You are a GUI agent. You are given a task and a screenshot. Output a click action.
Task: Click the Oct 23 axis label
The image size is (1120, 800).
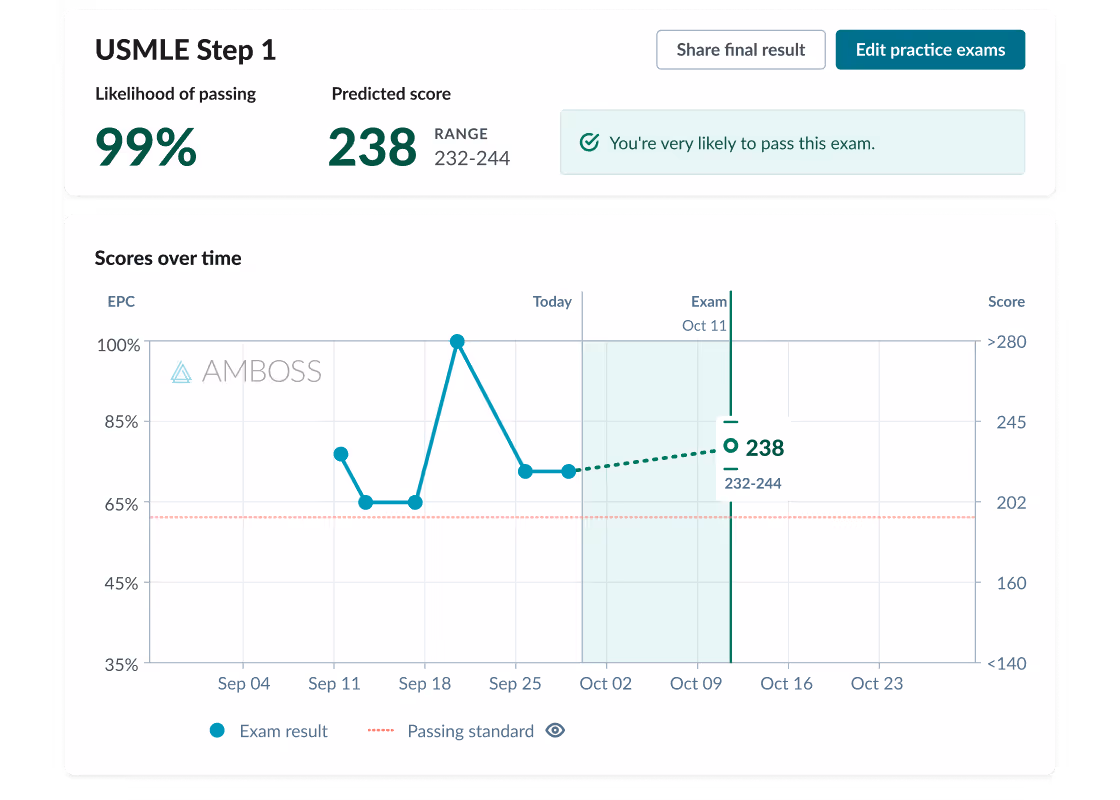(x=877, y=684)
